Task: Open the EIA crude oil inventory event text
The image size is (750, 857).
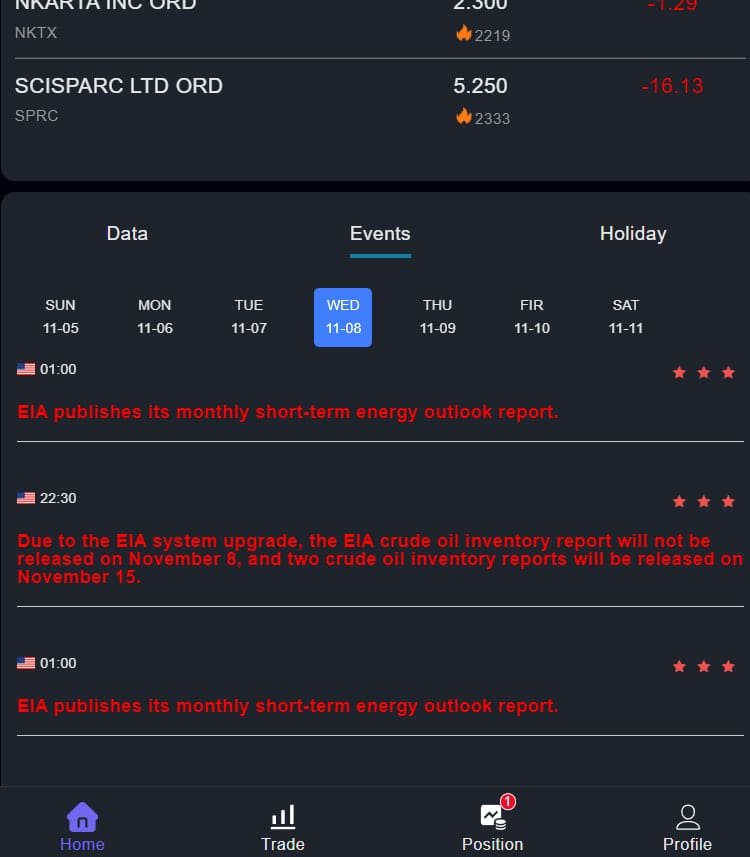Action: pyautogui.click(x=380, y=559)
